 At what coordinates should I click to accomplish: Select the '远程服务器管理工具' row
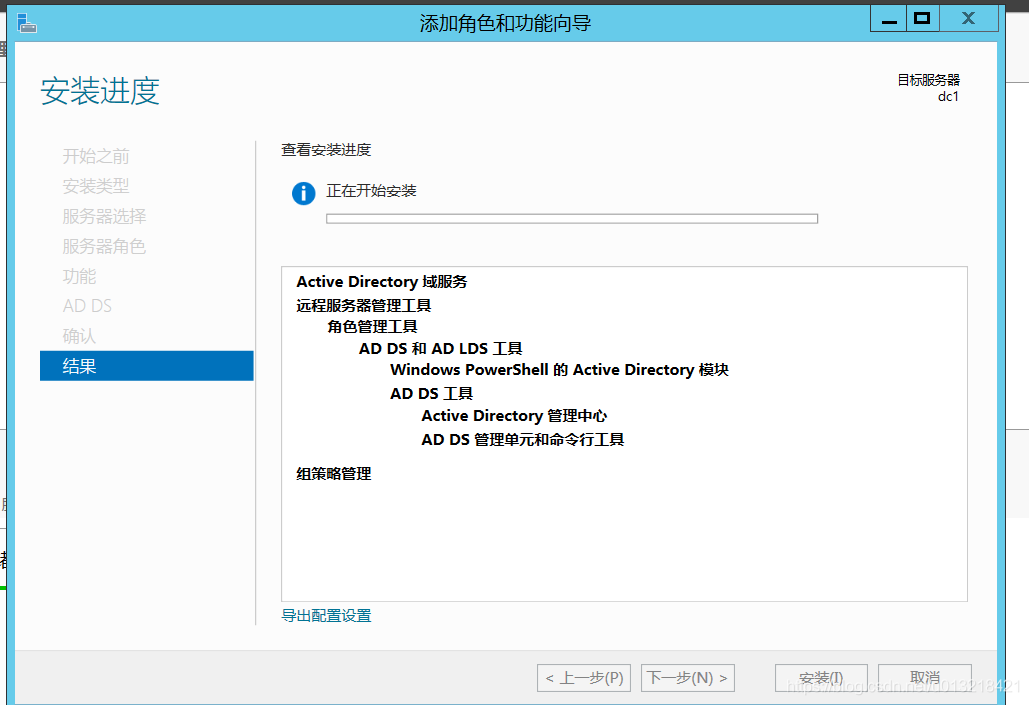click(364, 305)
